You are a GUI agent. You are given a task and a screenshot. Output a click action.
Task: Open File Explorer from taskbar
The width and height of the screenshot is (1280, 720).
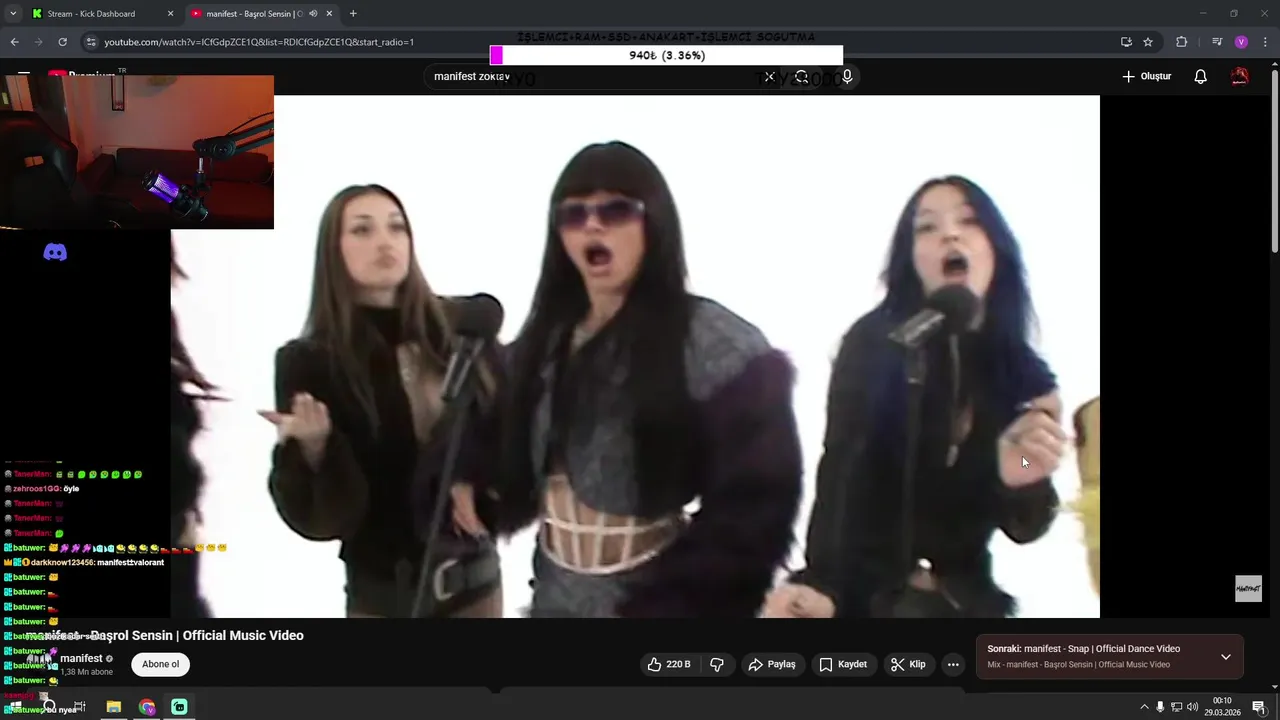[114, 707]
